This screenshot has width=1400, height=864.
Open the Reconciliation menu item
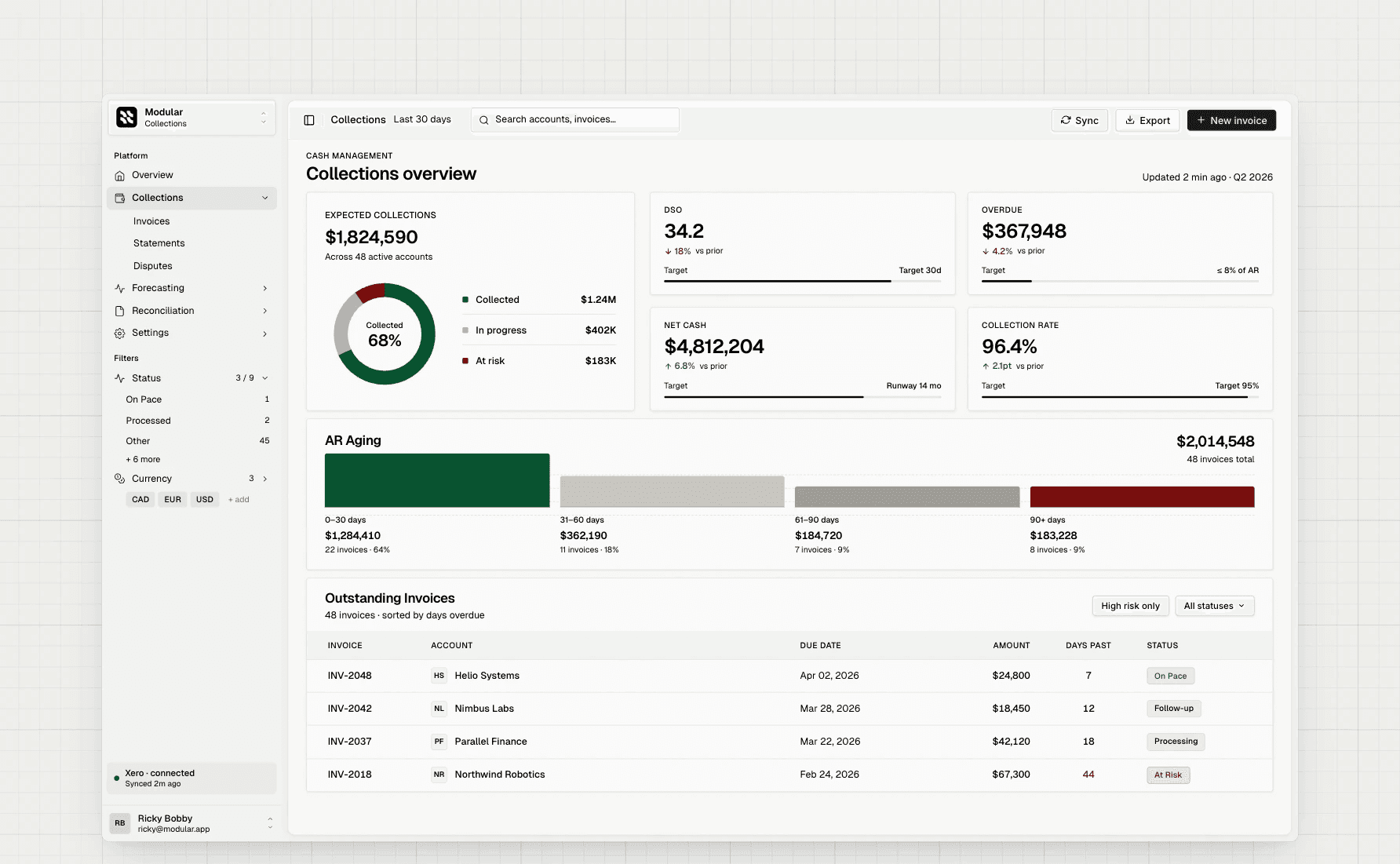pyautogui.click(x=191, y=311)
